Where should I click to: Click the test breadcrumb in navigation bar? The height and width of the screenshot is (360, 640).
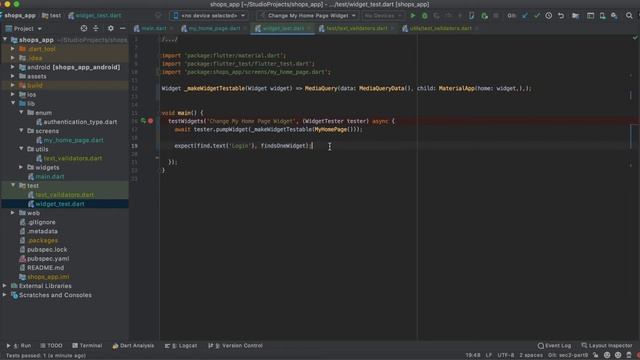pos(52,16)
